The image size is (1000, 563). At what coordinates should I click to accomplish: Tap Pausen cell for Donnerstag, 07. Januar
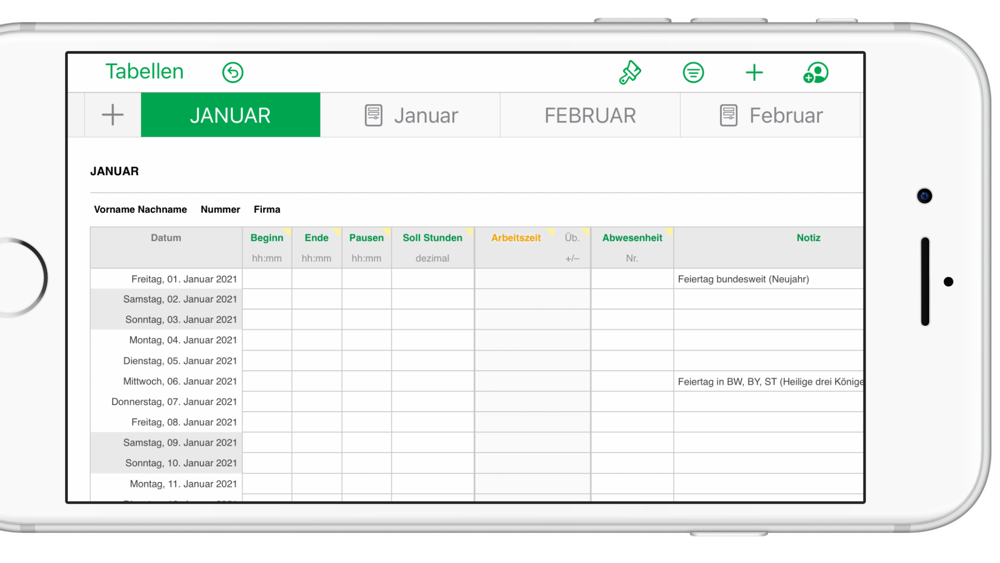366,402
